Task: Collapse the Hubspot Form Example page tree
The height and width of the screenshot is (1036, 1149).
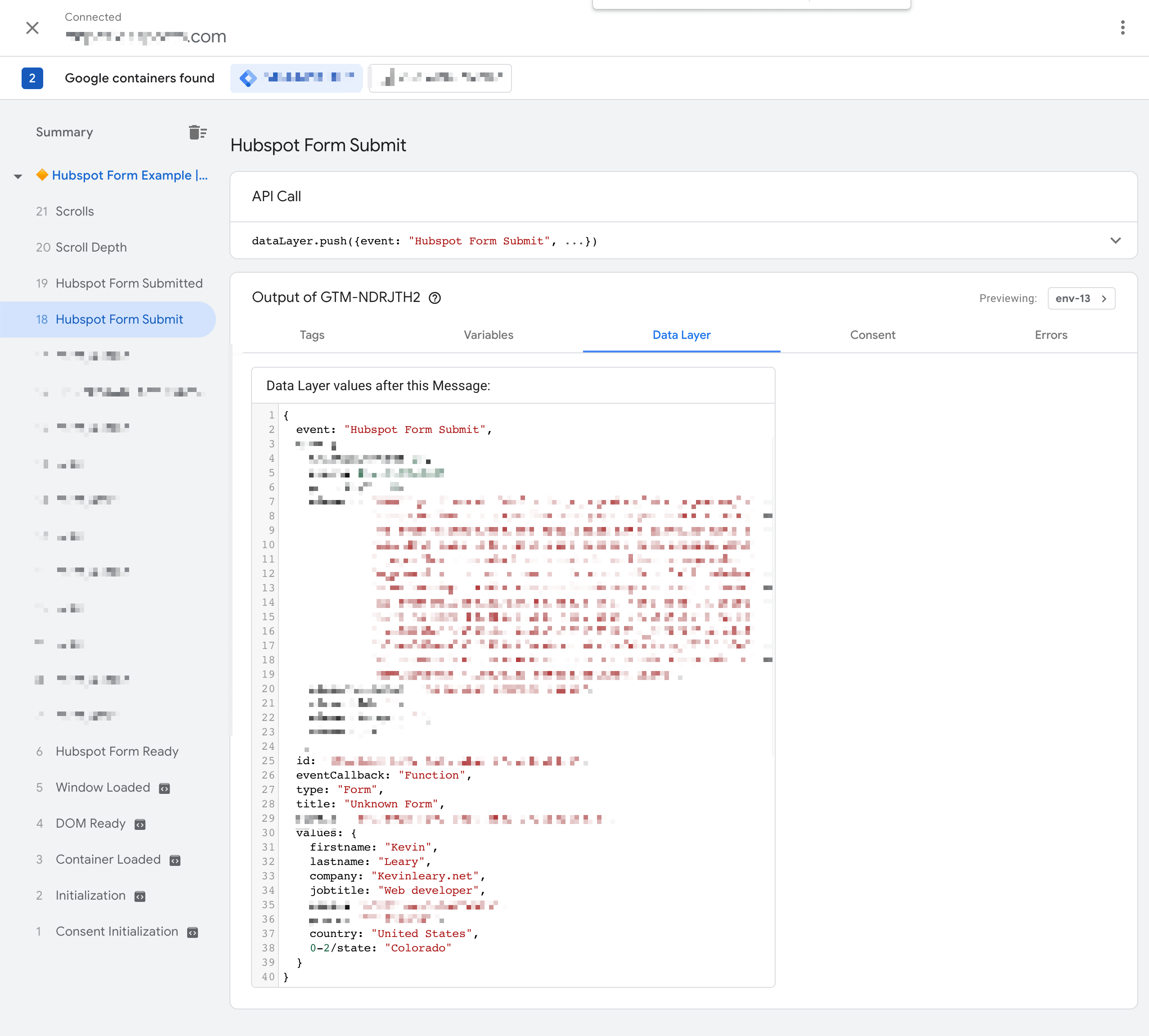Action: (18, 176)
